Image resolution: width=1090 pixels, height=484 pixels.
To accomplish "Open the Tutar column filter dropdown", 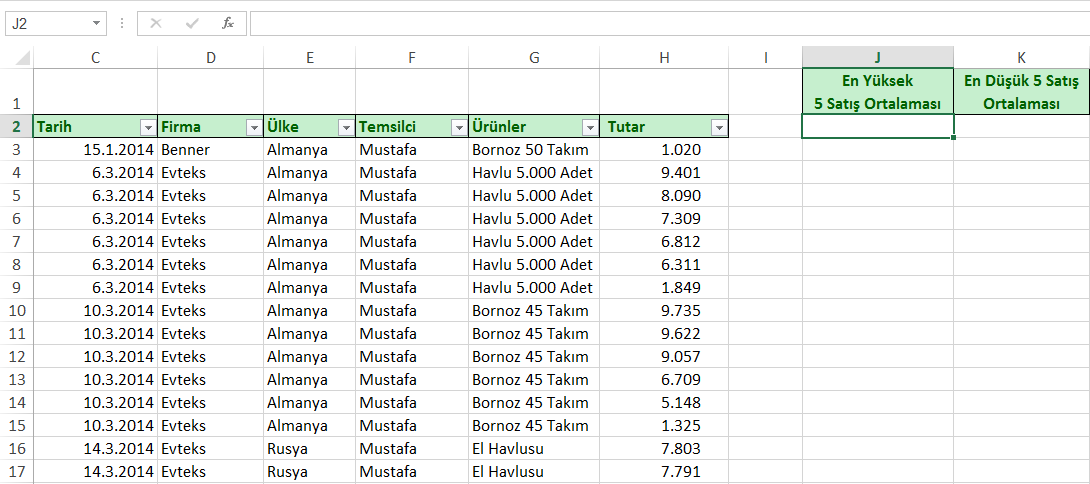I will [x=718, y=127].
